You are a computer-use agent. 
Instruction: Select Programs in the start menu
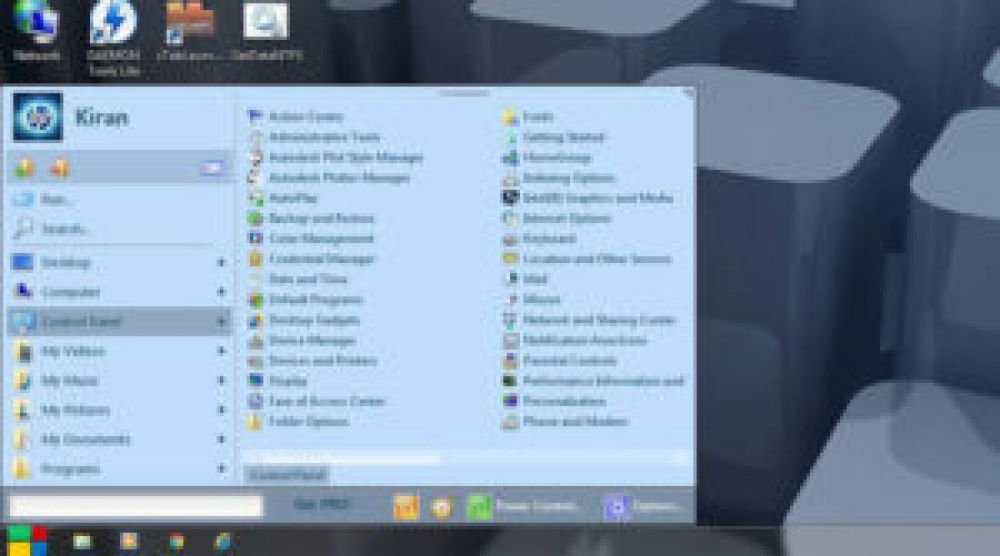click(x=119, y=469)
